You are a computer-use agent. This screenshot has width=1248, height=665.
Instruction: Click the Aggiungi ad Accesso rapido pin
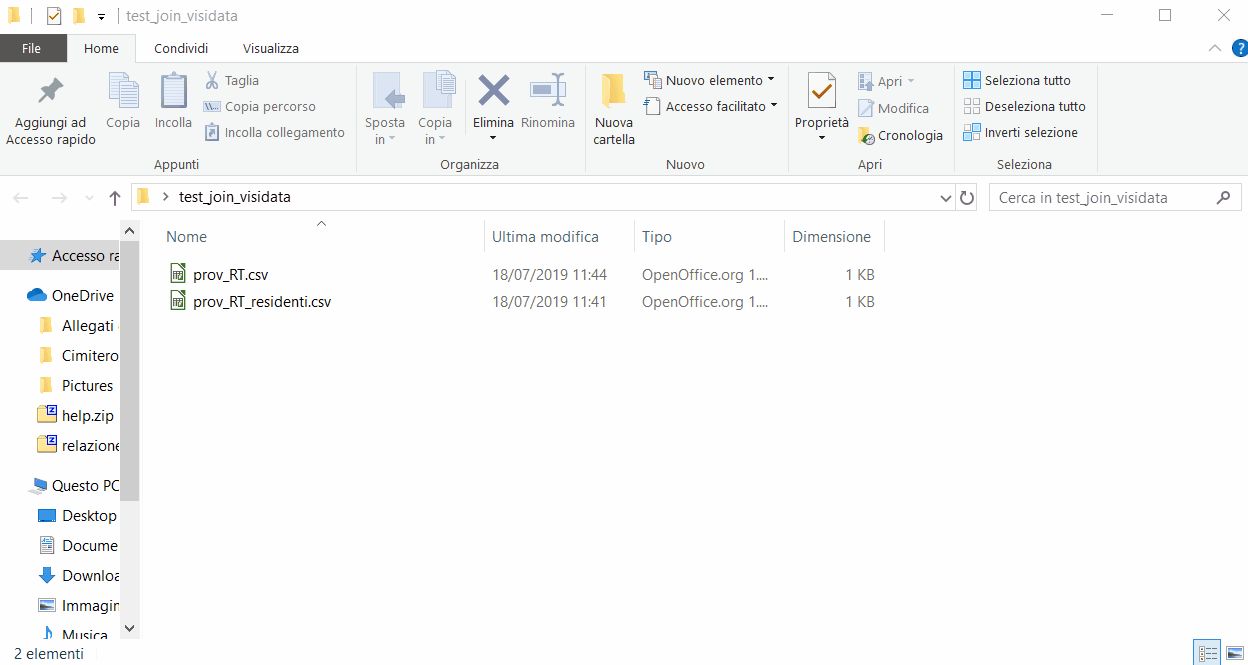(x=50, y=92)
